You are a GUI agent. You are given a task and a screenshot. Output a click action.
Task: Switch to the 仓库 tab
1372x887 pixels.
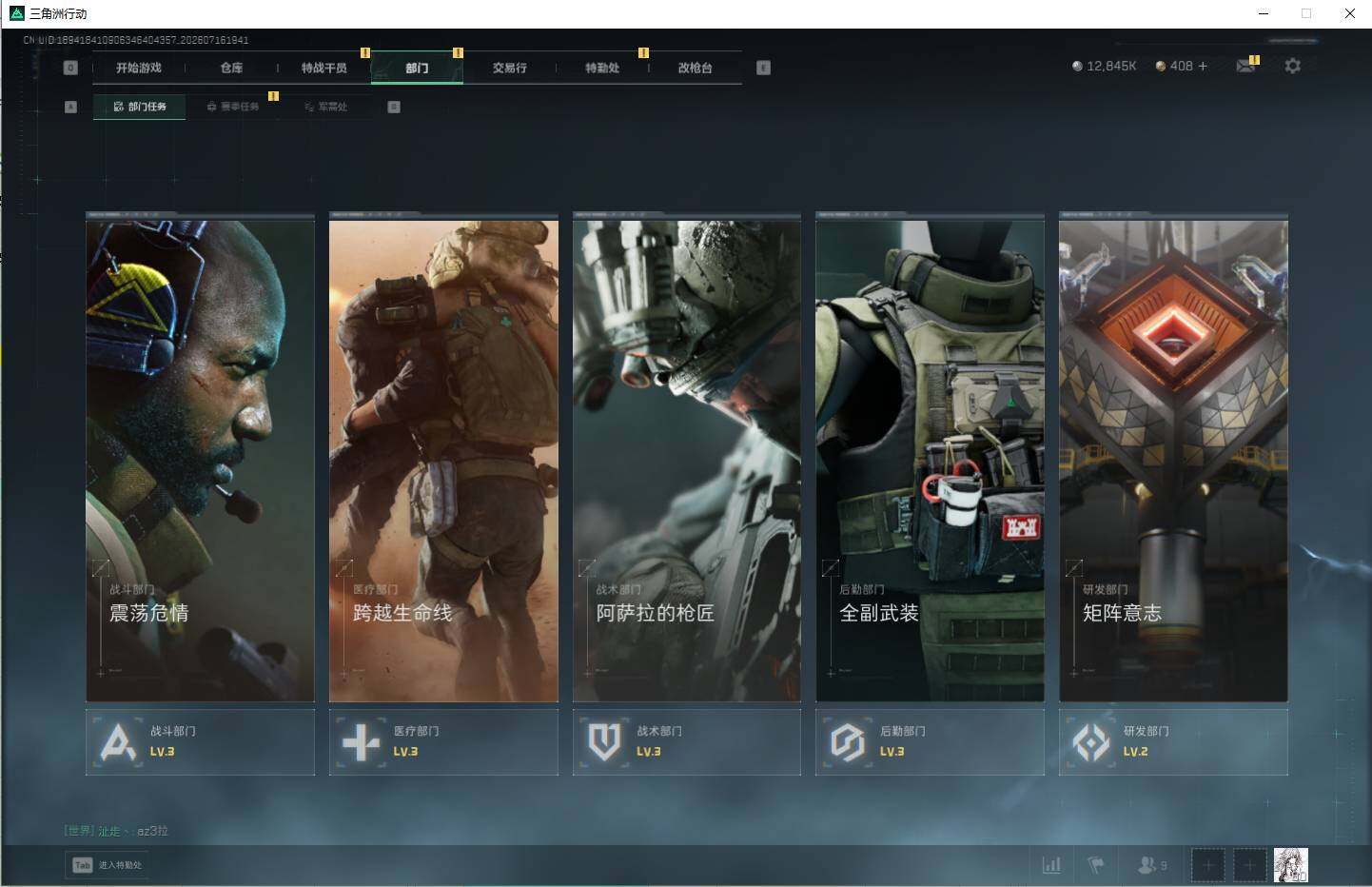pos(231,68)
